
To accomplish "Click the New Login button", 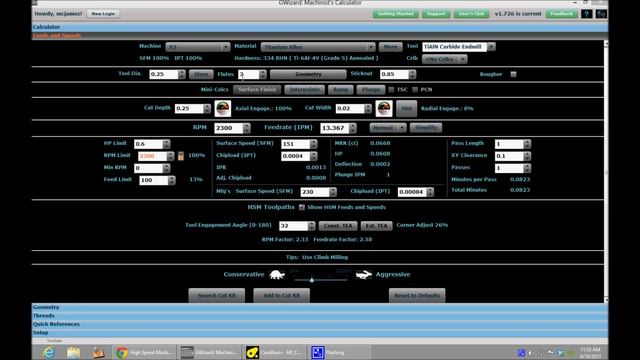I will 103,14.
